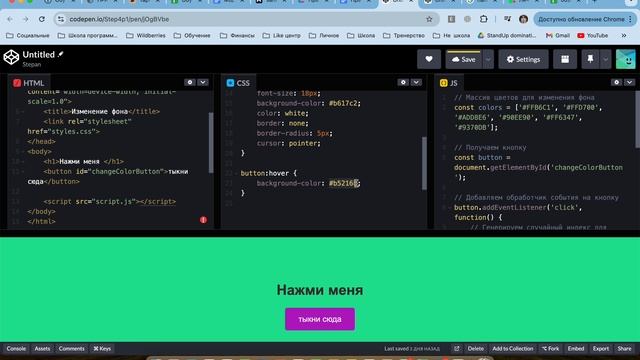This screenshot has width=640, height=360.
Task: Open StandUp bookmark
Action: (x=507, y=36)
